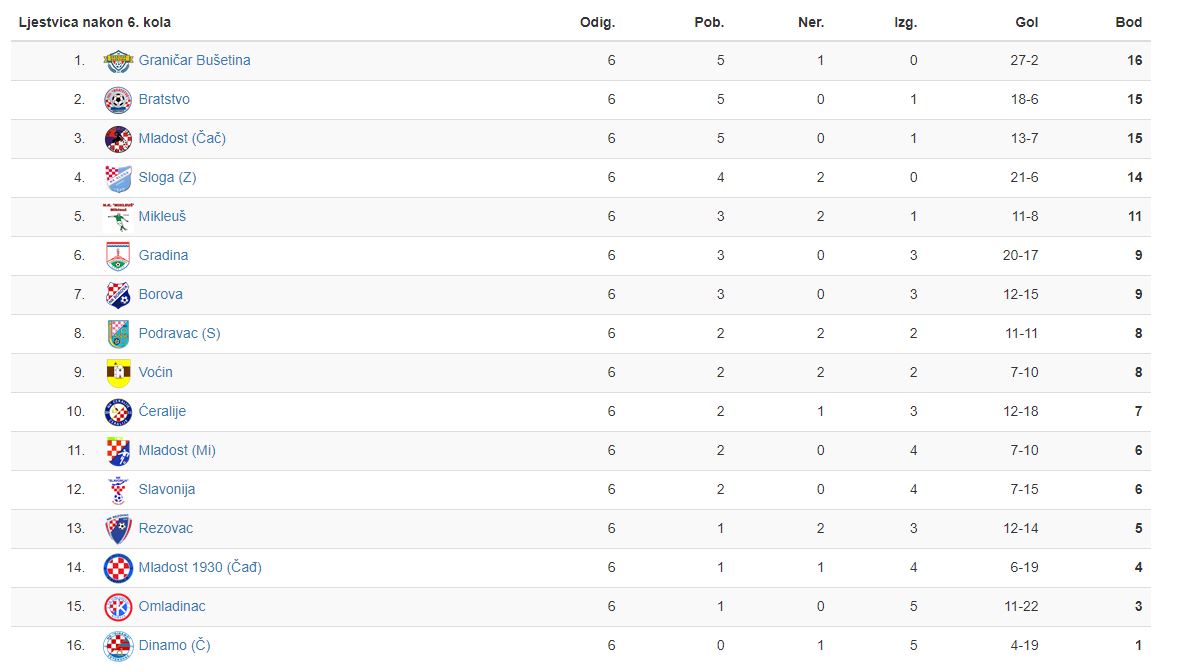This screenshot has height=672, width=1187.
Task: Click the Voćin yellow club badge
Action: (x=118, y=373)
